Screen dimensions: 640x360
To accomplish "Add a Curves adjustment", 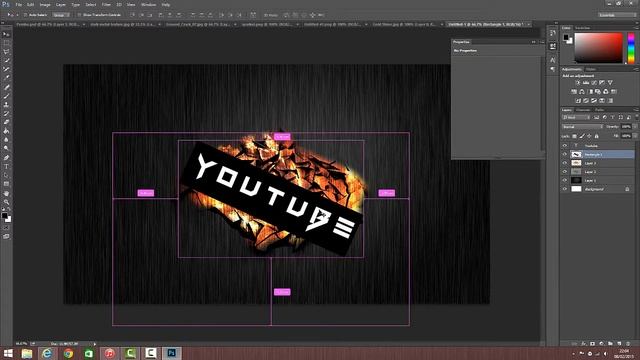I will [x=594, y=83].
